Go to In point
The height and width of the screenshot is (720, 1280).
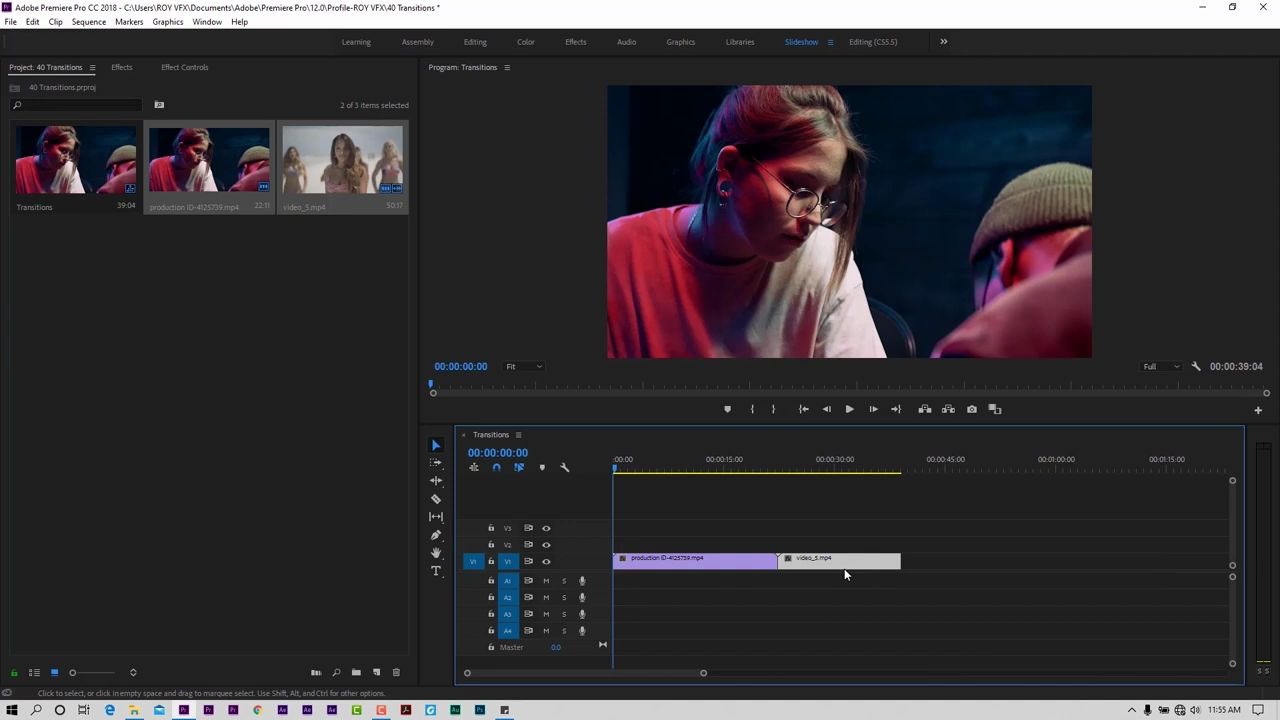click(804, 409)
